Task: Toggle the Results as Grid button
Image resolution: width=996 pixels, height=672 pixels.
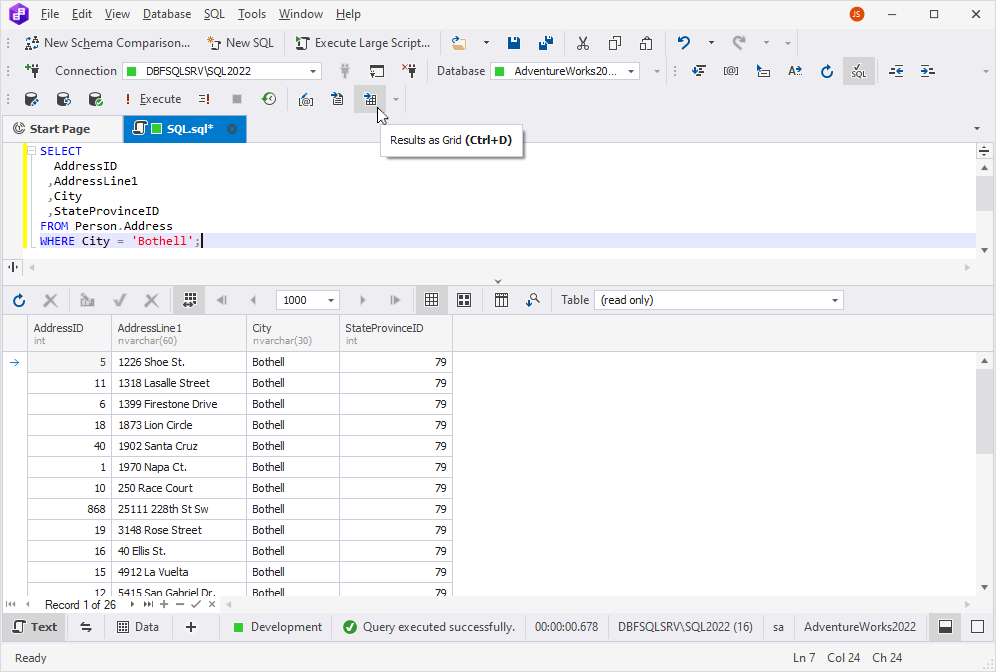Action: tap(370, 99)
